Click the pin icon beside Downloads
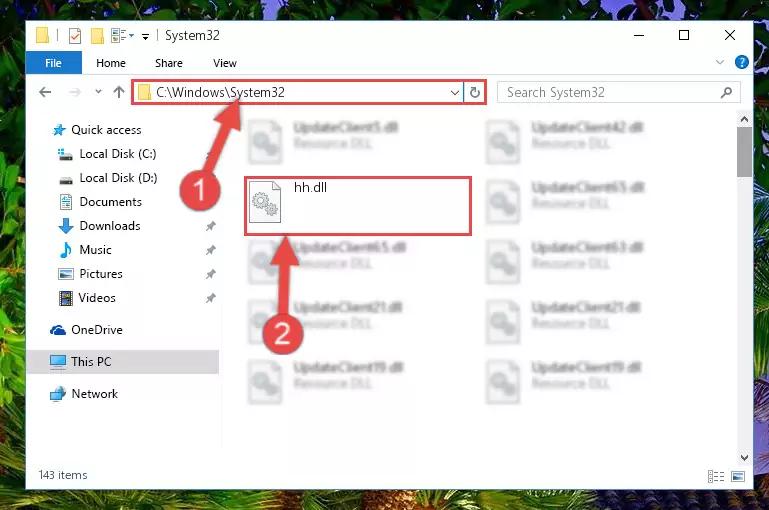The height and width of the screenshot is (510, 769). (x=210, y=226)
